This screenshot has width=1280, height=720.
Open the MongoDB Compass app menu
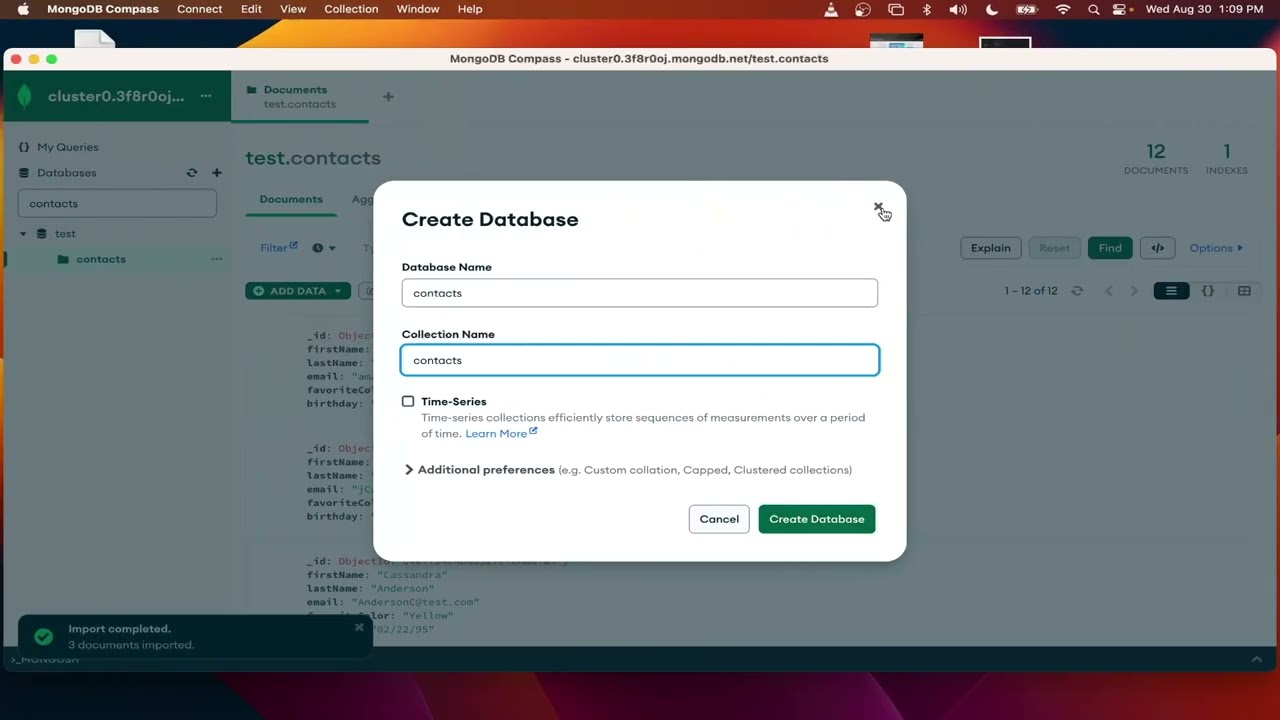point(103,9)
